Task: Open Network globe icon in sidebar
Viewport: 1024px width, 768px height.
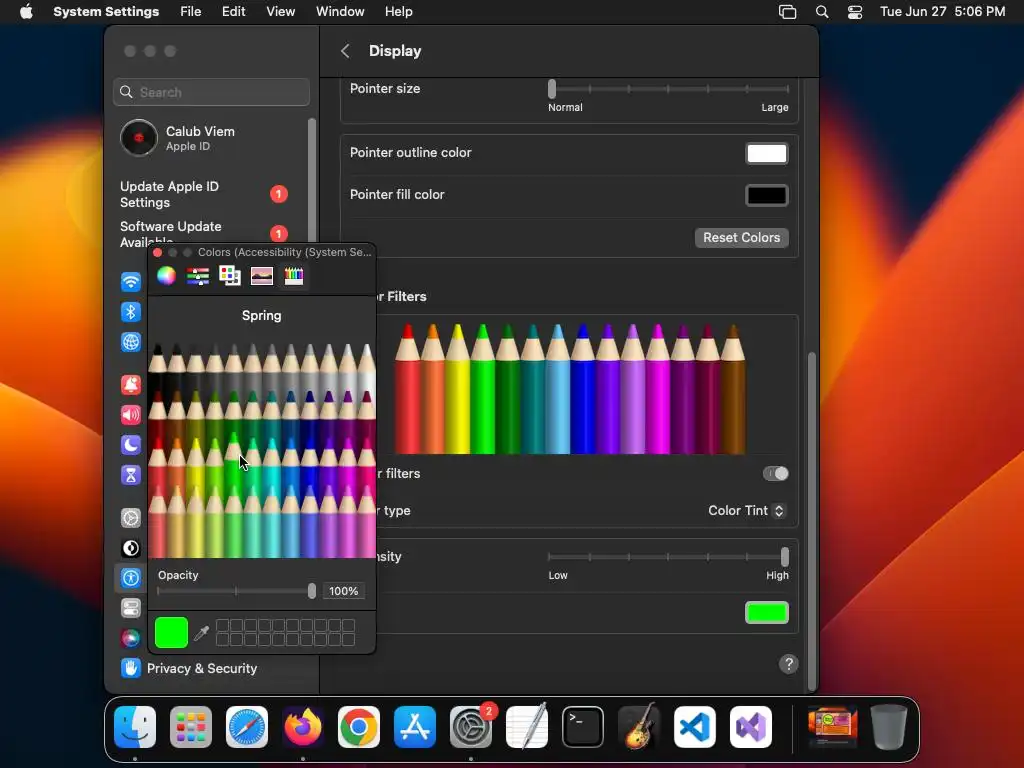Action: pyautogui.click(x=131, y=342)
